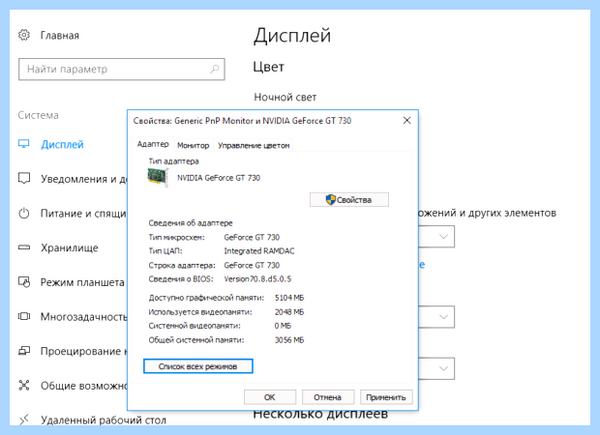Click the Дисплей monitor icon in sidebar
Viewport: 600px width, 435px height.
24,144
